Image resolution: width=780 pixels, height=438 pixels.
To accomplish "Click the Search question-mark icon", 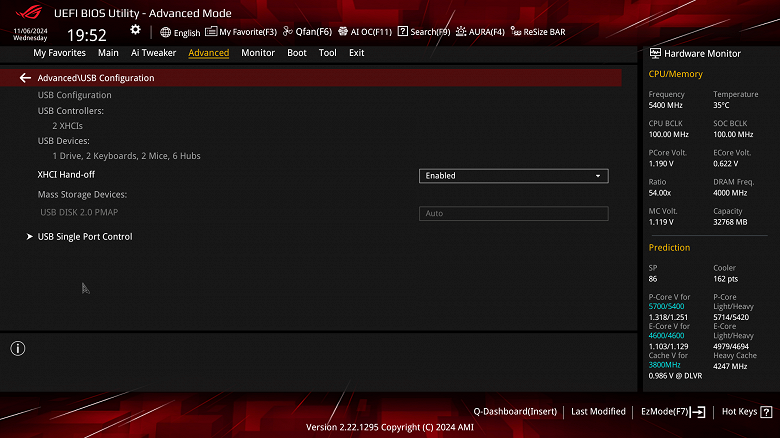I will tap(403, 31).
